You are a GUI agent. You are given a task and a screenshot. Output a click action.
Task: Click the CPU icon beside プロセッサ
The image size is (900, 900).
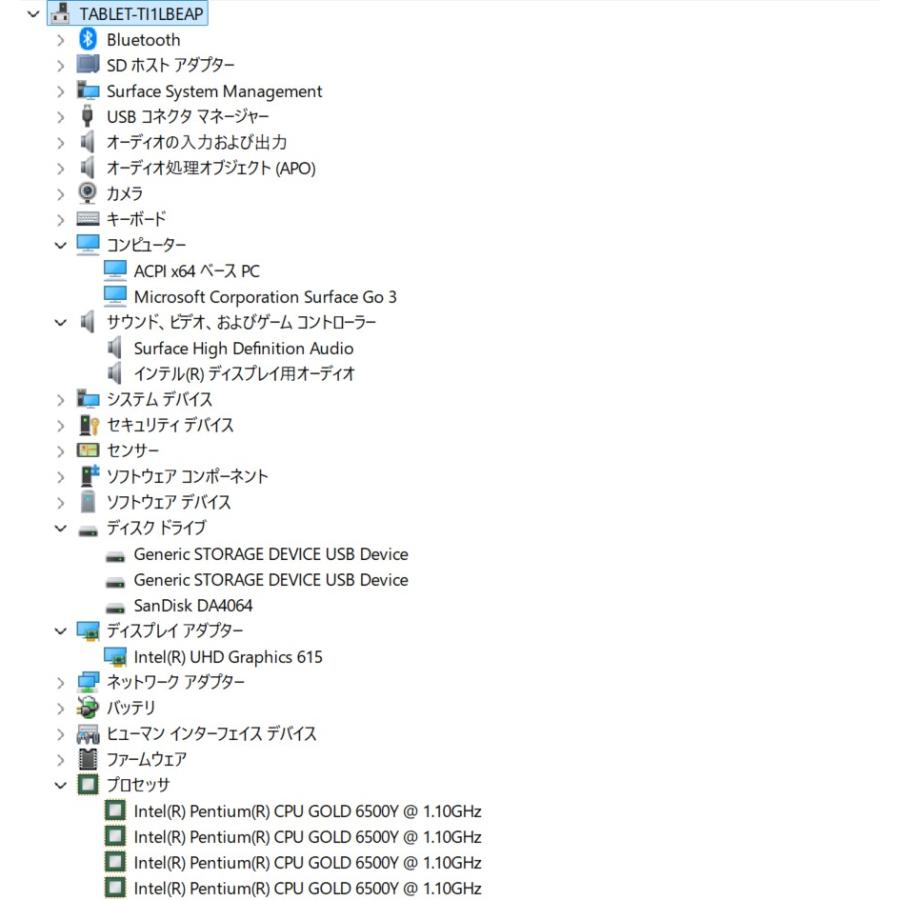click(x=88, y=785)
